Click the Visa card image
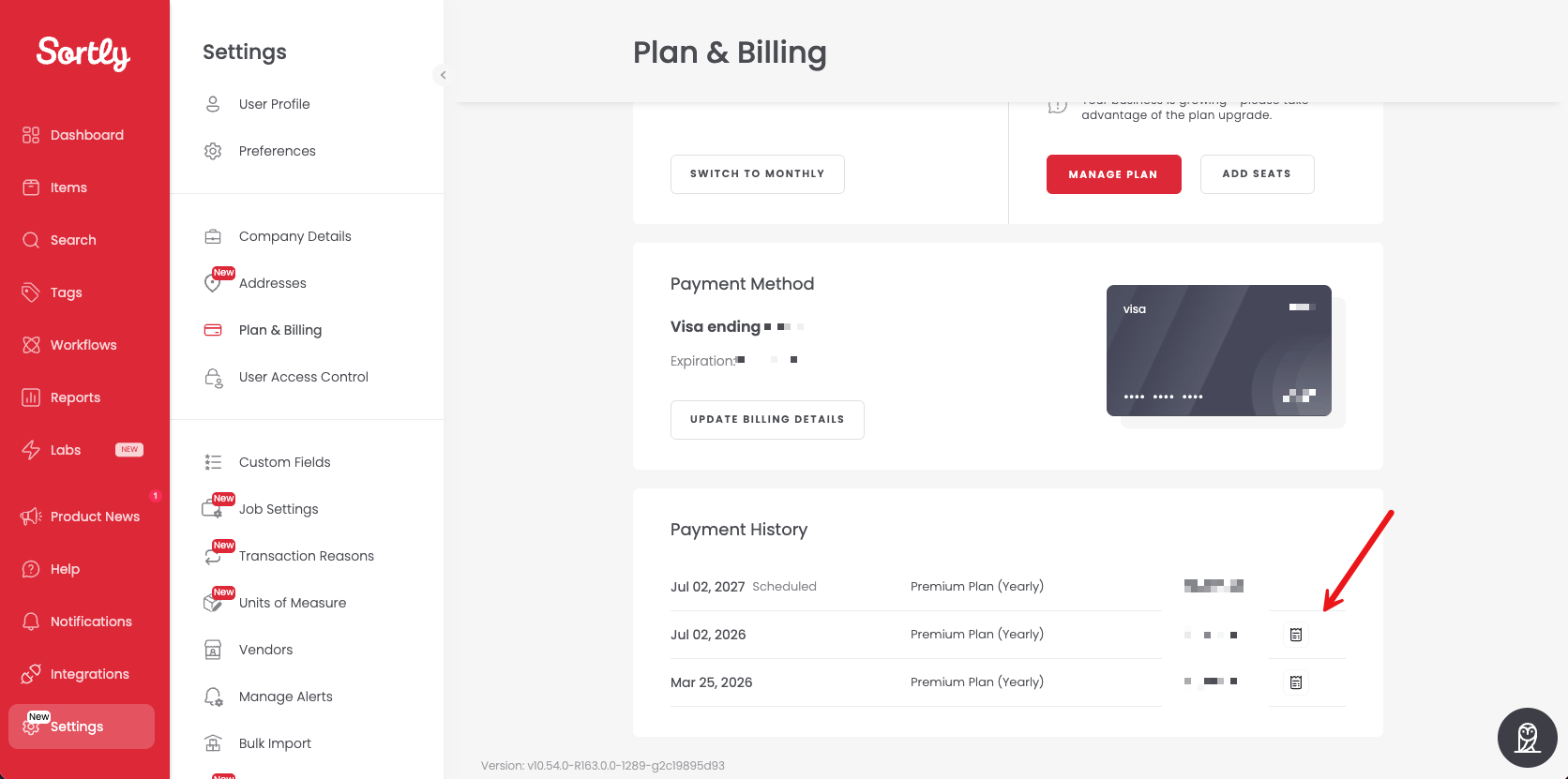This screenshot has width=1568, height=779. [1219, 351]
